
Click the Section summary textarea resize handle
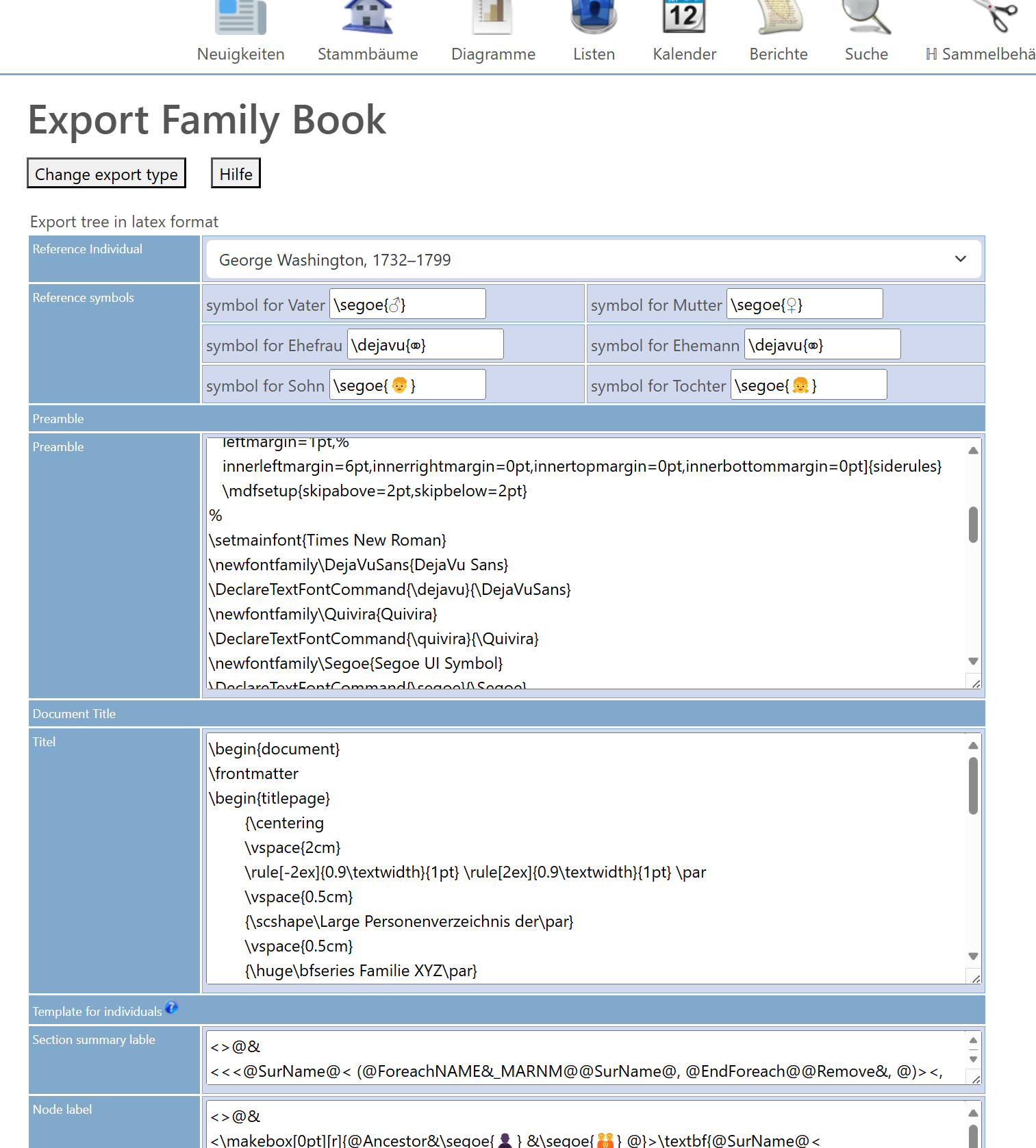click(975, 1078)
